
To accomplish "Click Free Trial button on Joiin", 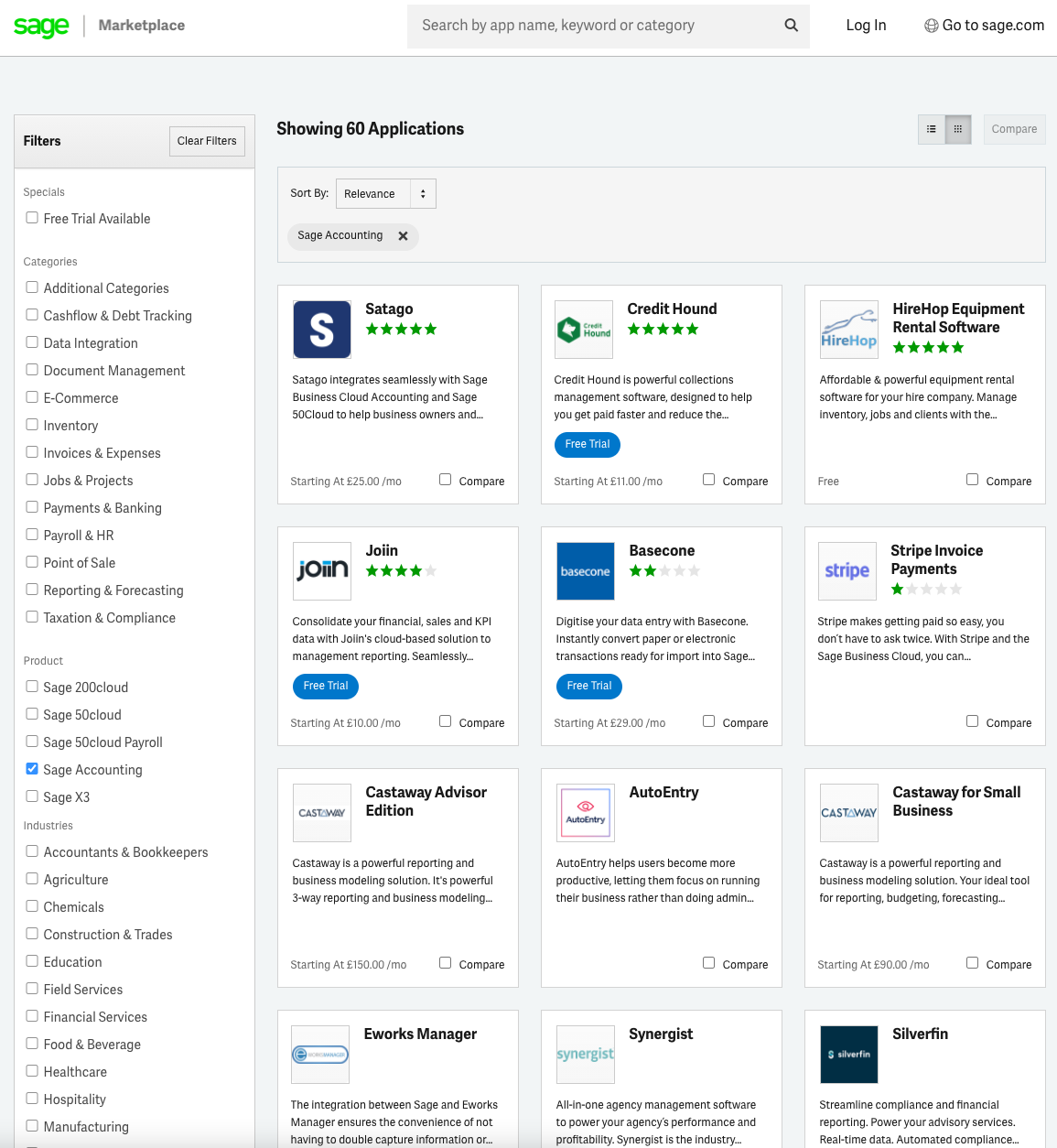I will click(326, 687).
